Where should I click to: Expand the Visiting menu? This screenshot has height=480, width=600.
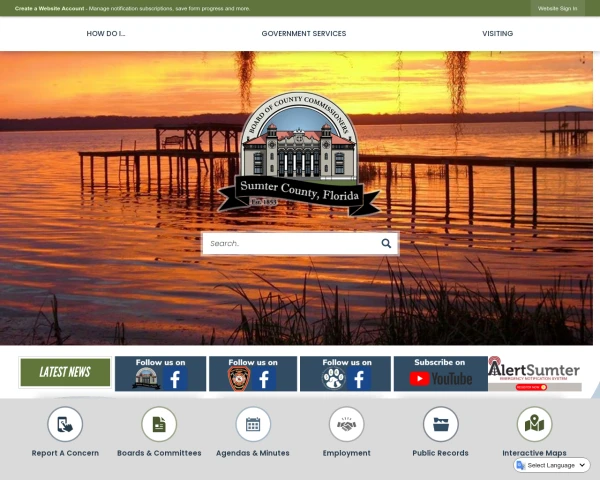(x=497, y=33)
